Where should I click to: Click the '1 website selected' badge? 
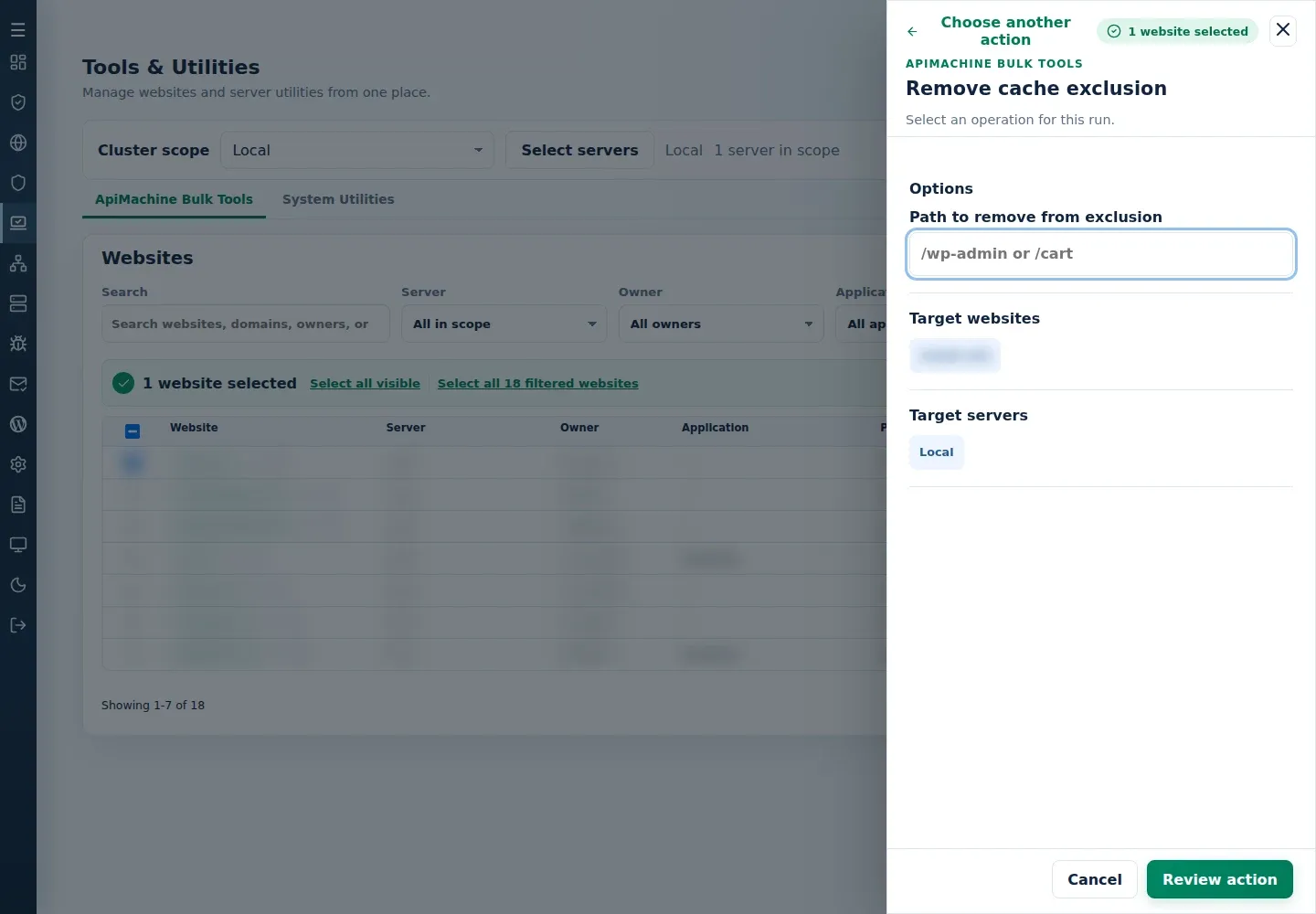pos(1177,31)
